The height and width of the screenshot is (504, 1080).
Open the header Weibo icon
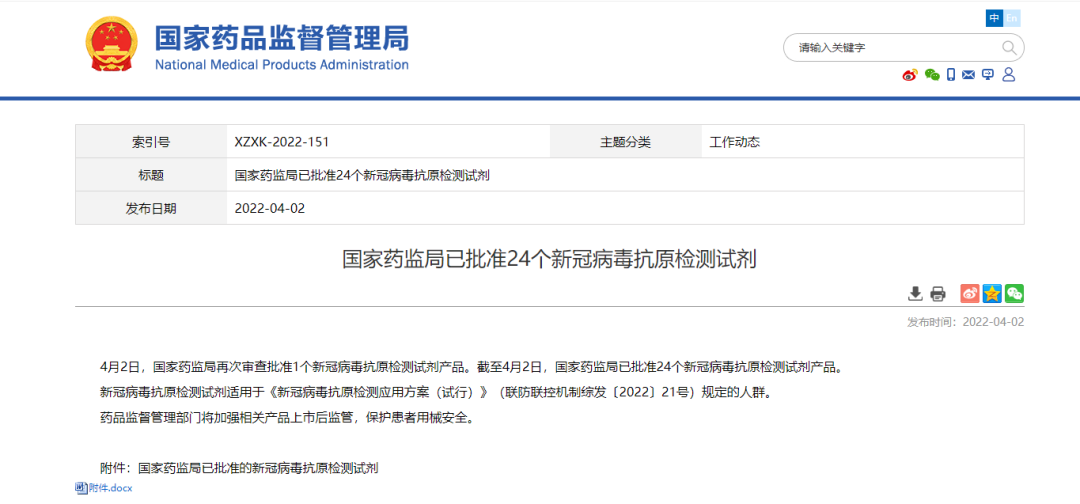pos(909,75)
